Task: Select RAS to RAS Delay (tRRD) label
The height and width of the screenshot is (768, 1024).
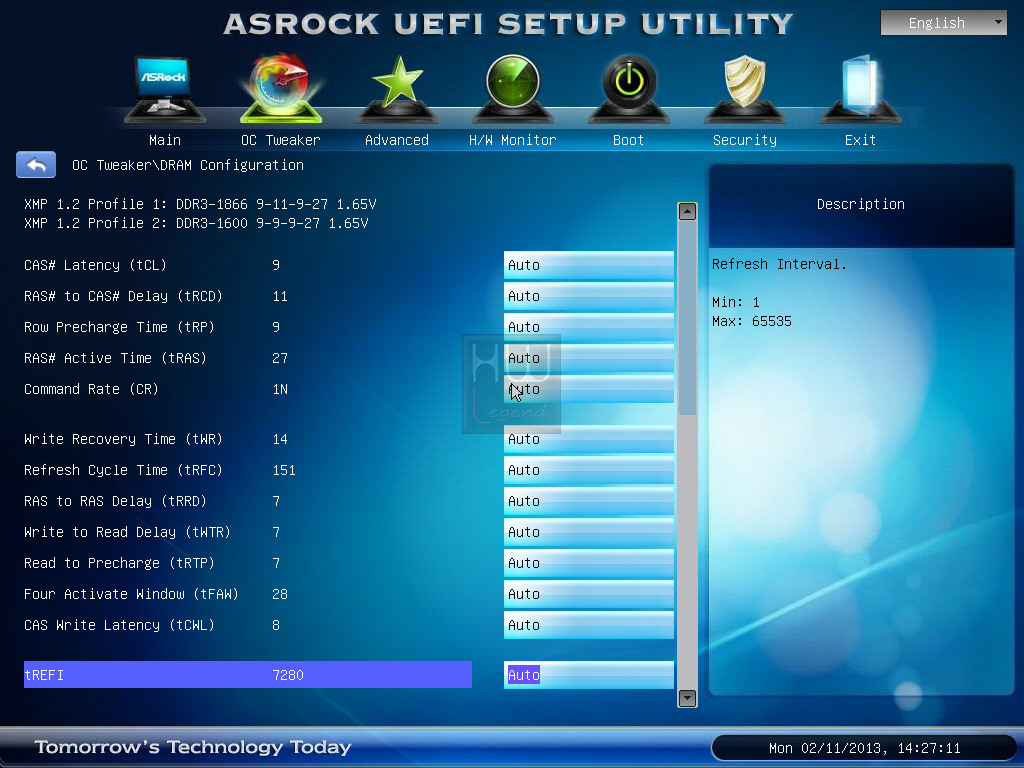Action: (116, 502)
